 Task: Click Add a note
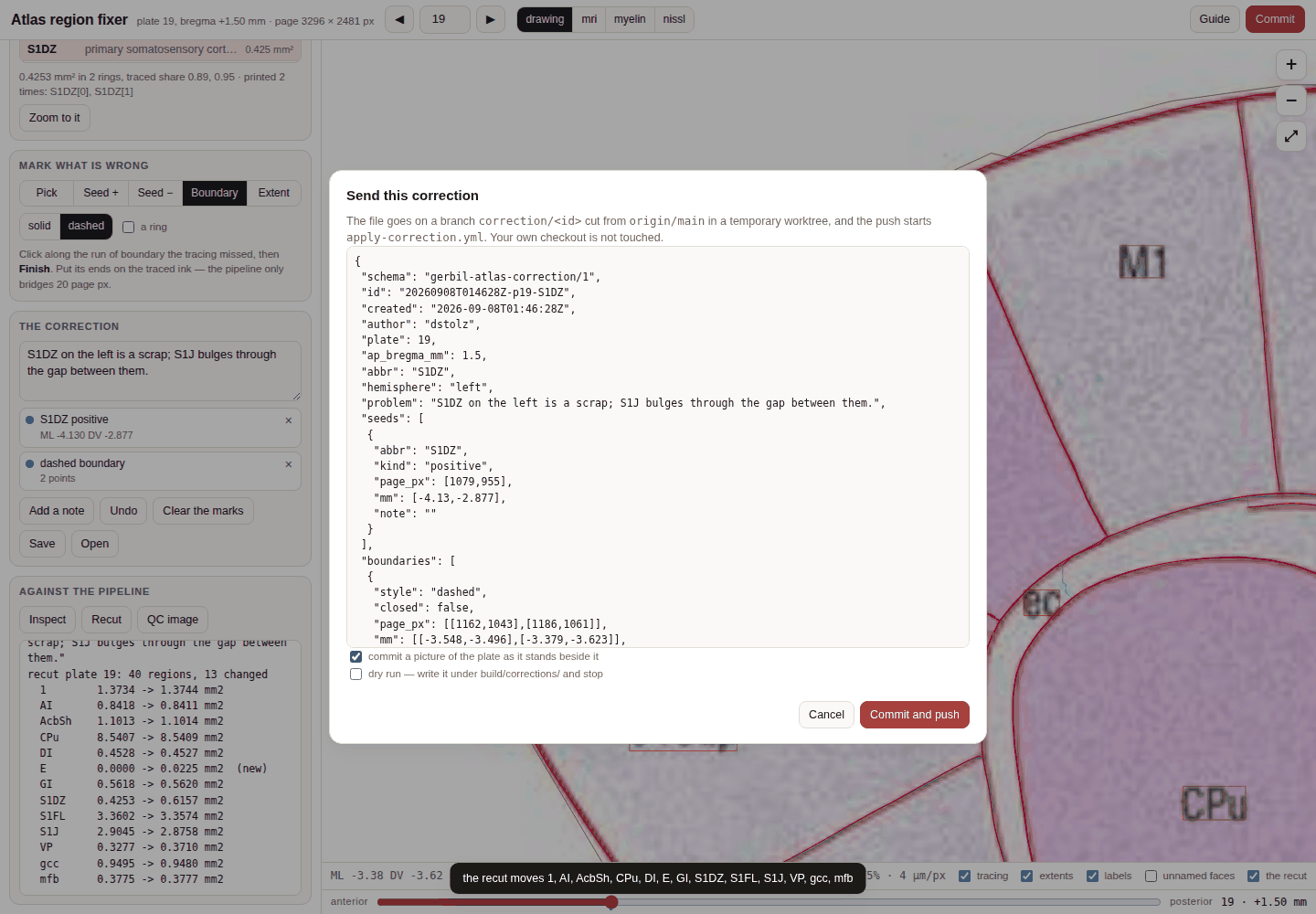point(57,511)
